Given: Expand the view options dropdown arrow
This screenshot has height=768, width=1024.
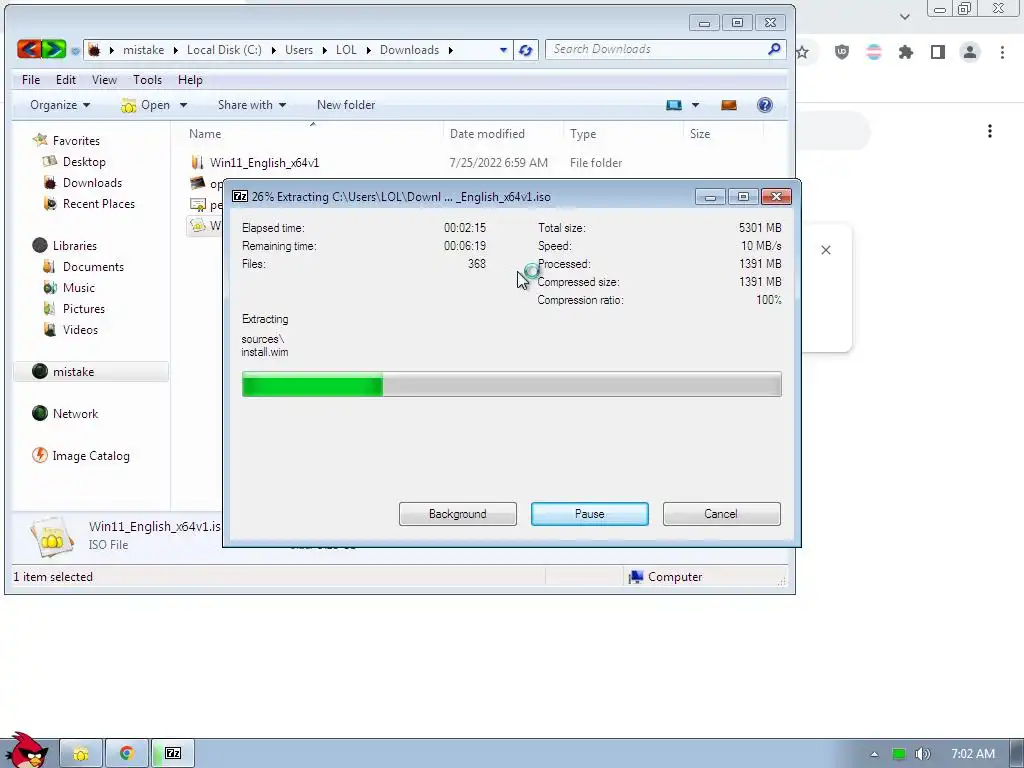Looking at the screenshot, I should click(x=695, y=105).
